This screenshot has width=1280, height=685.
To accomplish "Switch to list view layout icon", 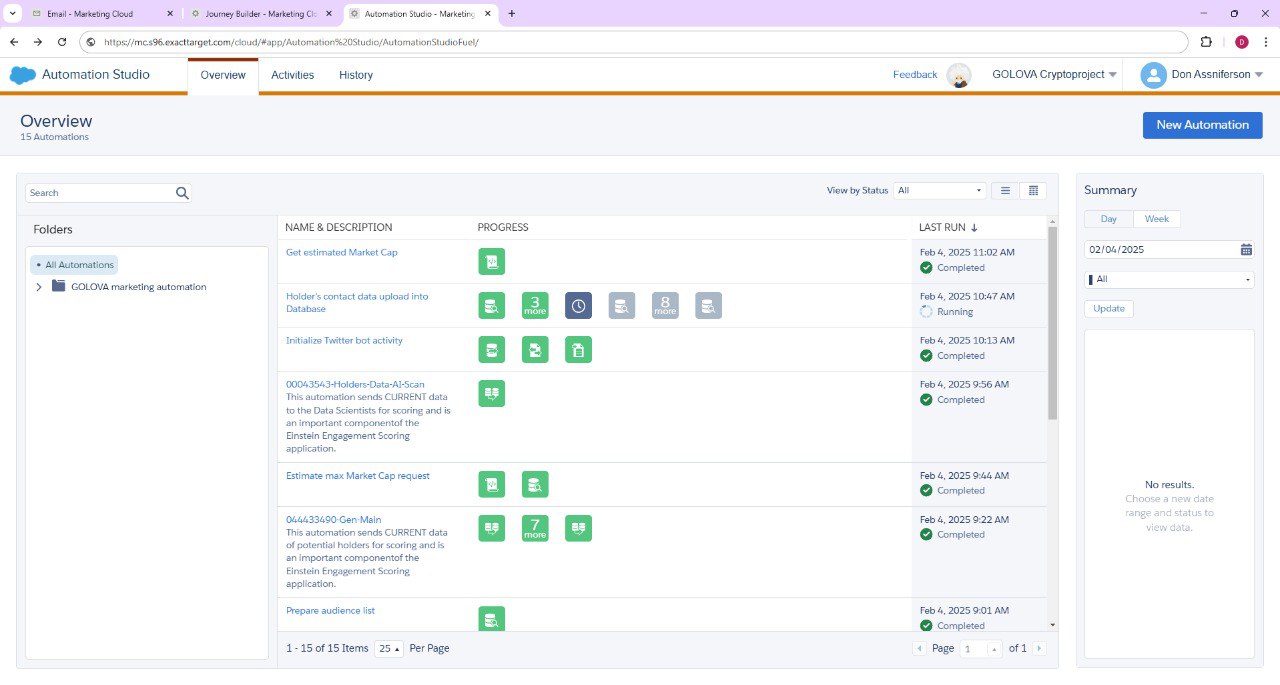I will pos(1005,191).
